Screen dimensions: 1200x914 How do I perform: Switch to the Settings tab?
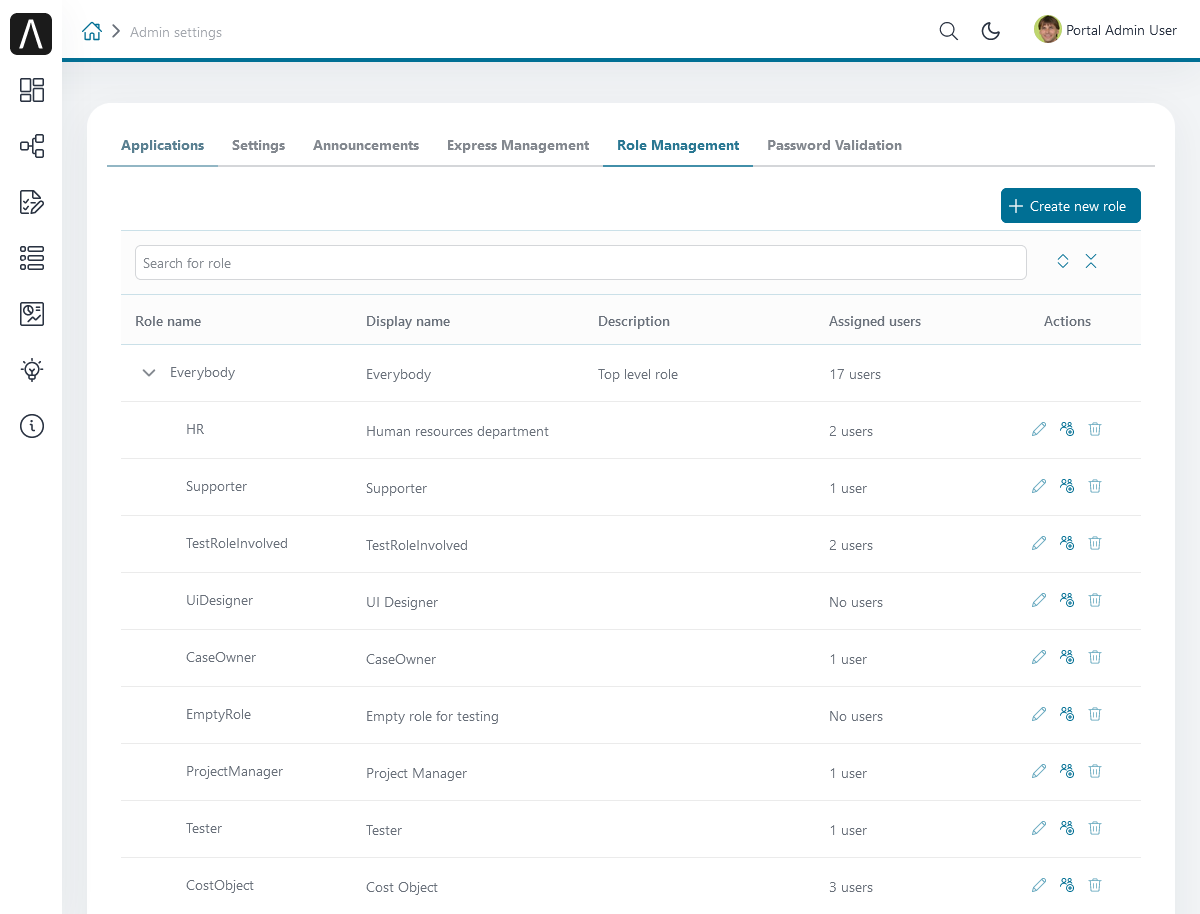coord(258,146)
